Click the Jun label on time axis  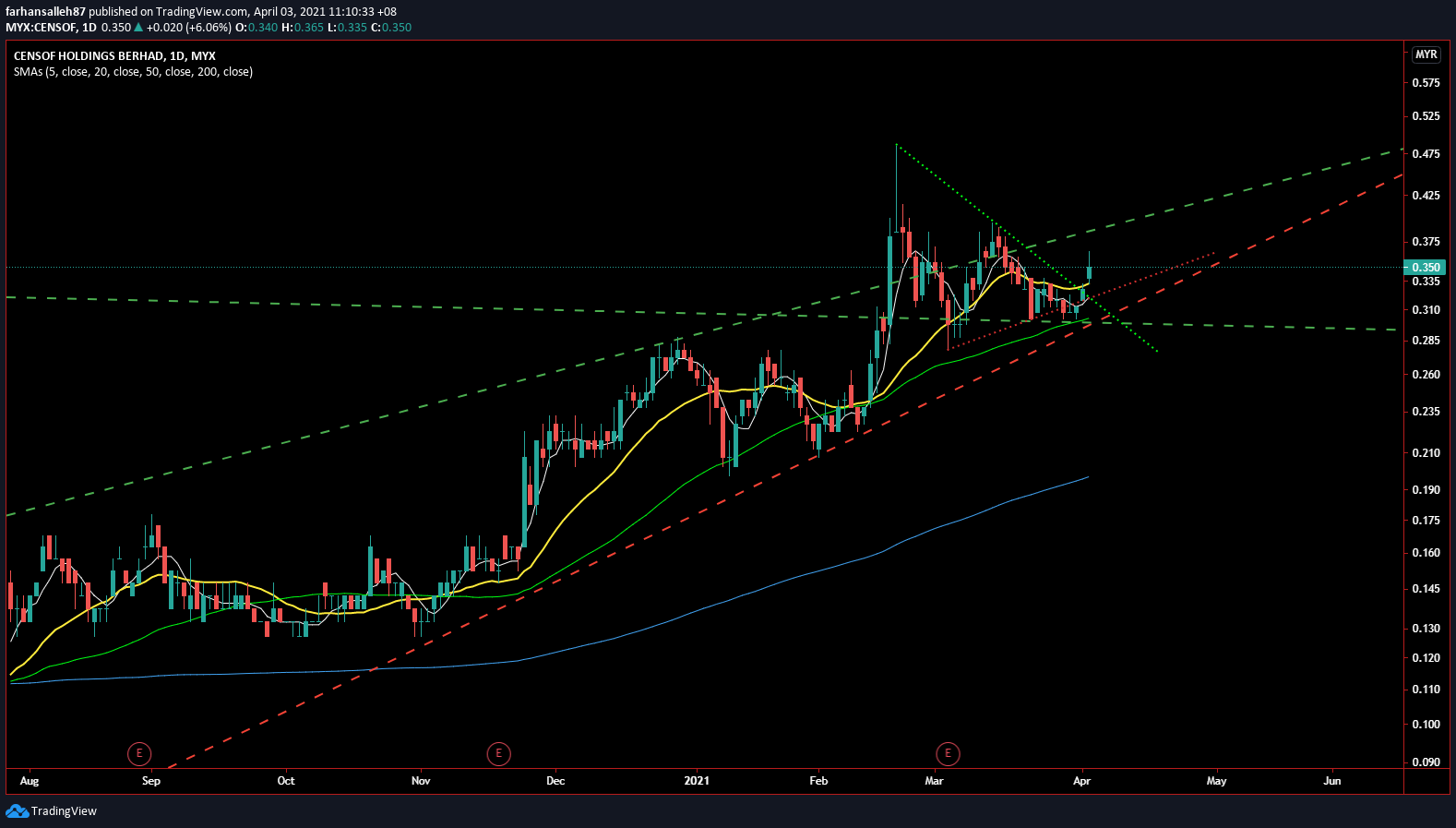tap(1332, 781)
